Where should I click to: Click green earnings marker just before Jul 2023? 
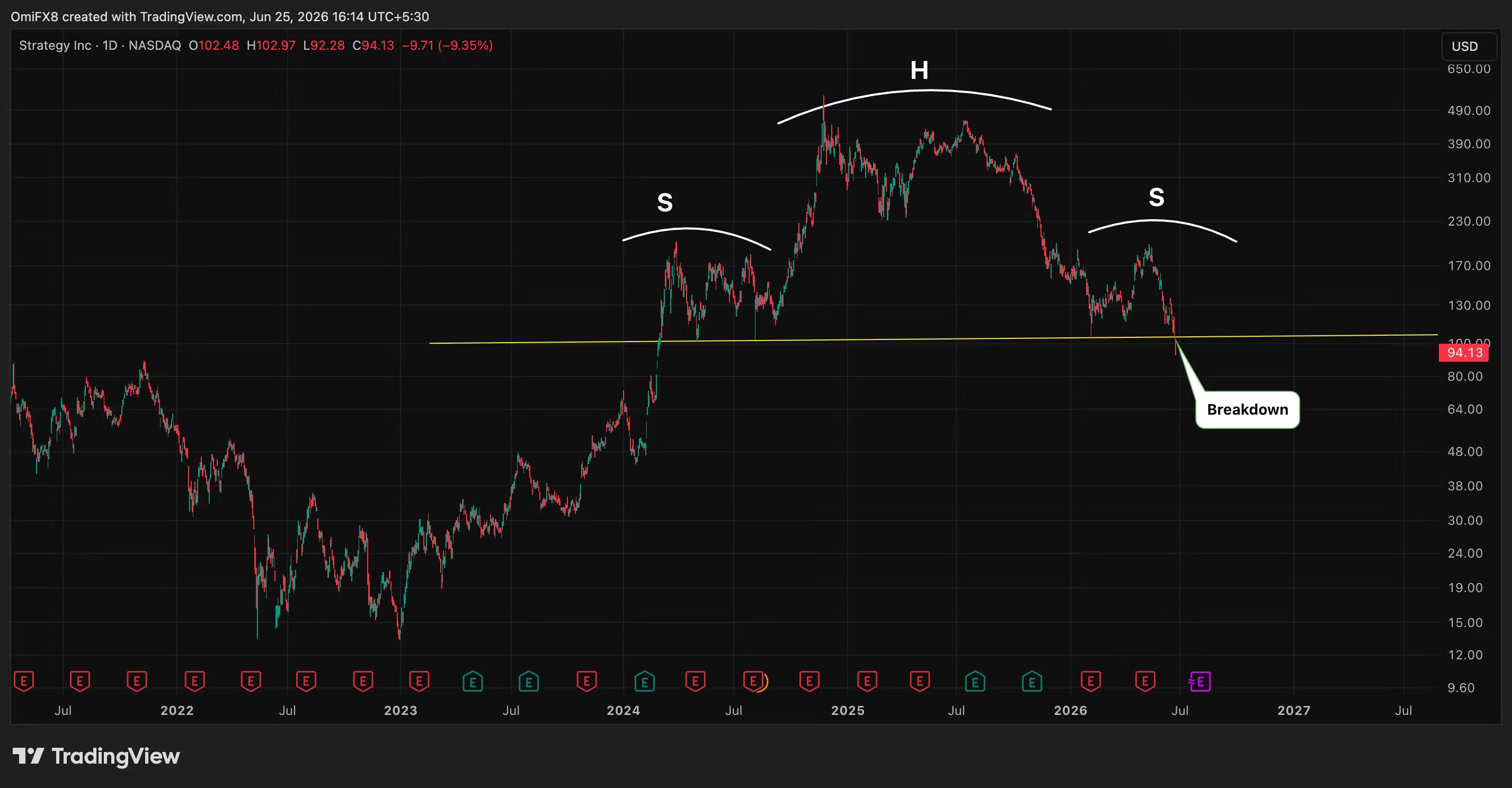click(473, 681)
